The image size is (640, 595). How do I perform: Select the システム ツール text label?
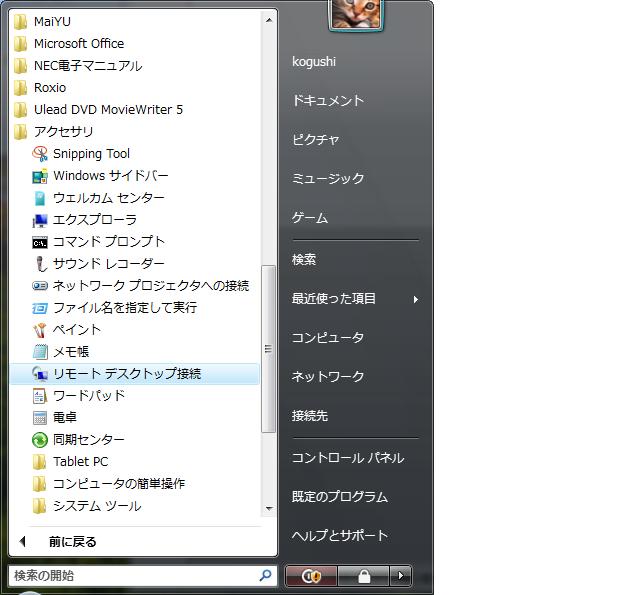click(97, 506)
